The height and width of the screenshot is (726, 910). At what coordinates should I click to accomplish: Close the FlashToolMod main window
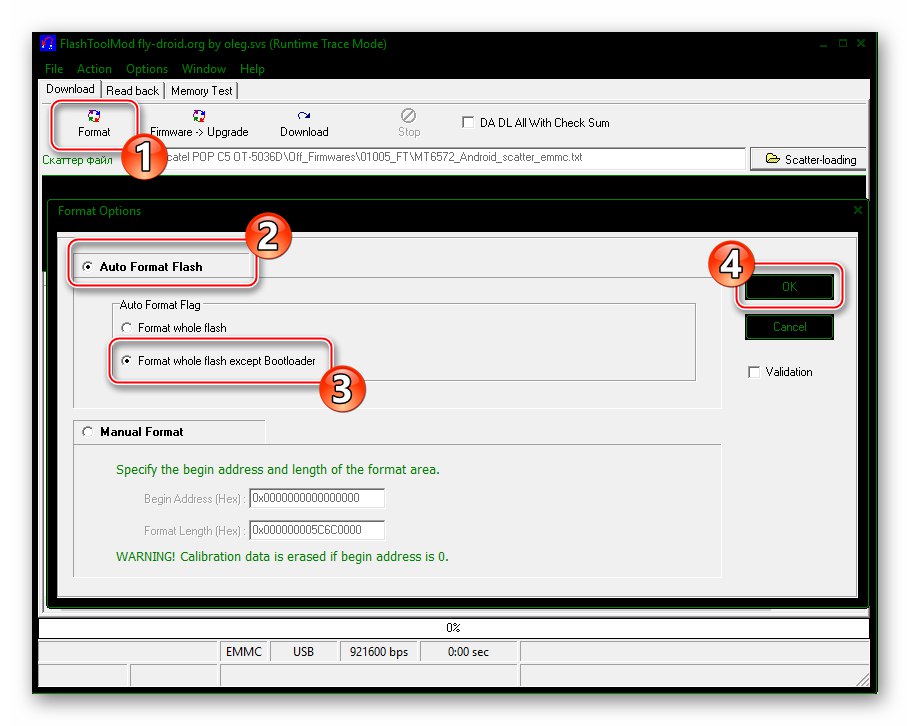coord(861,44)
